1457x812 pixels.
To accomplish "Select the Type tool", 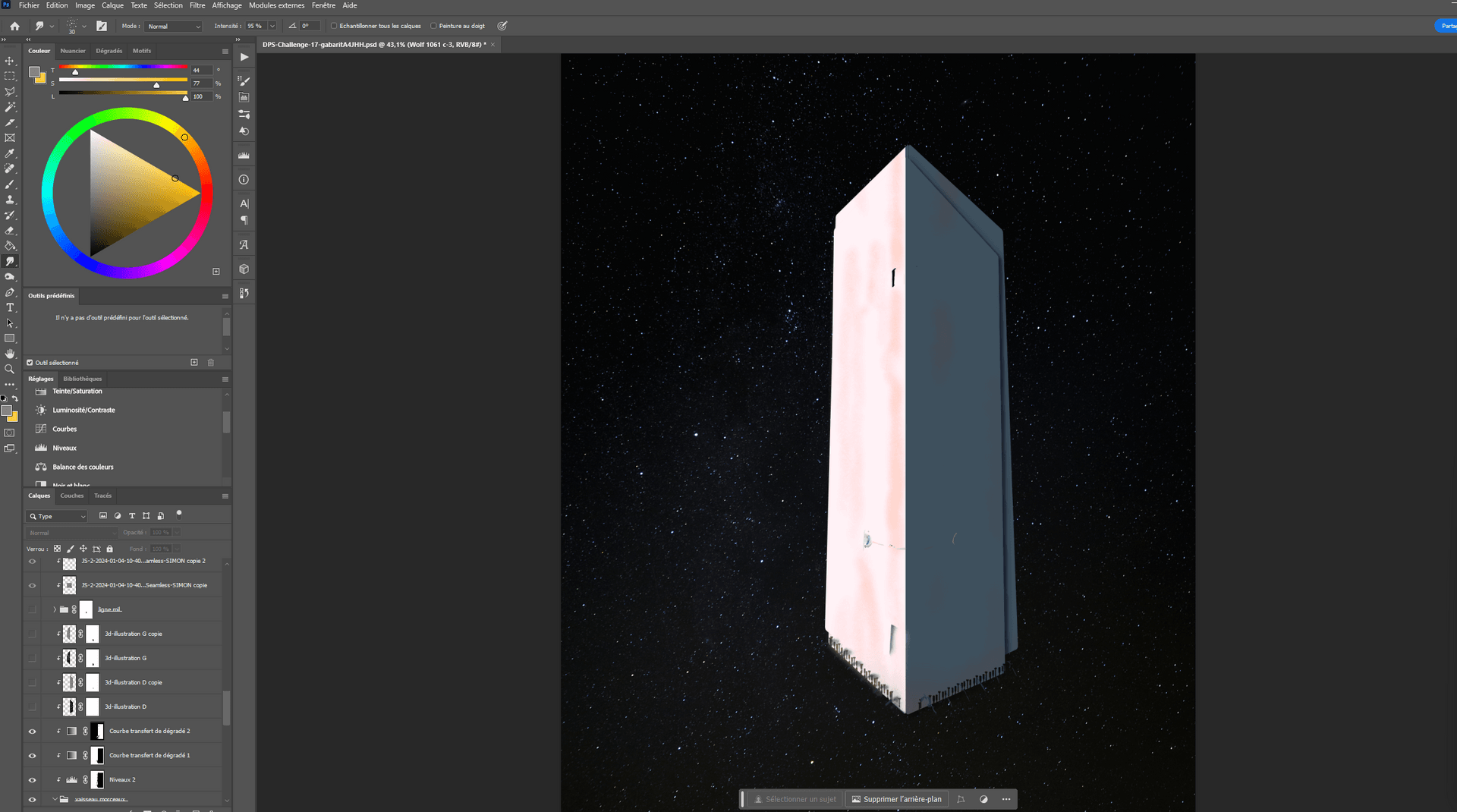I will (x=10, y=307).
